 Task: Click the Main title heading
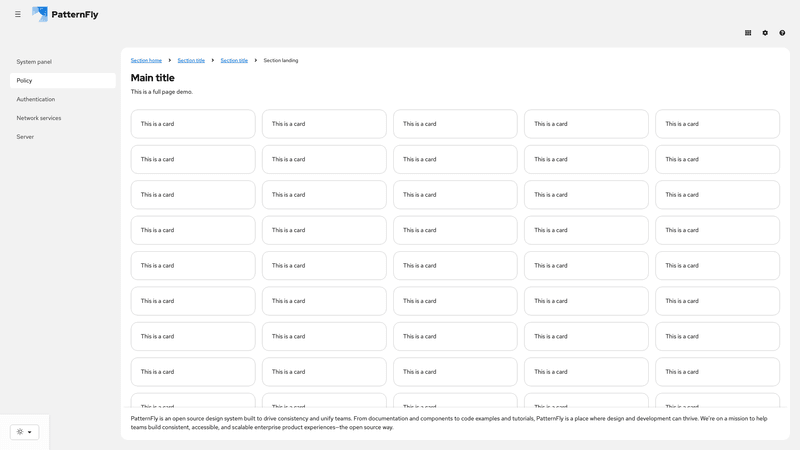click(153, 78)
